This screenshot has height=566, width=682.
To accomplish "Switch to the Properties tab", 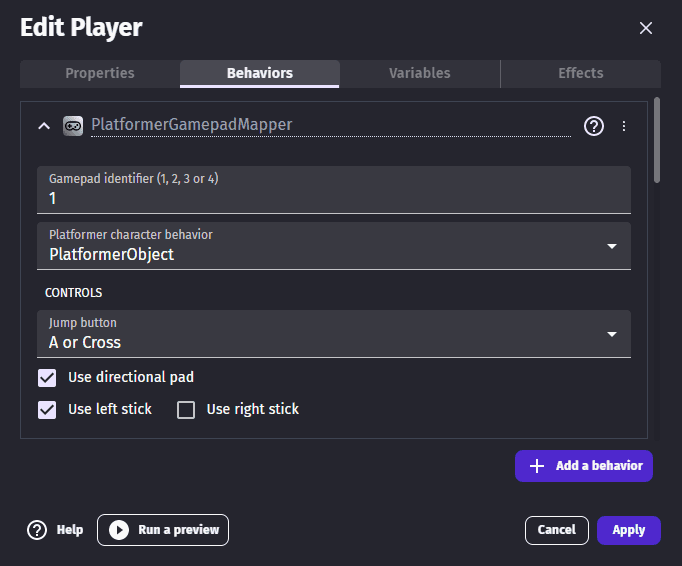I will [x=100, y=73].
